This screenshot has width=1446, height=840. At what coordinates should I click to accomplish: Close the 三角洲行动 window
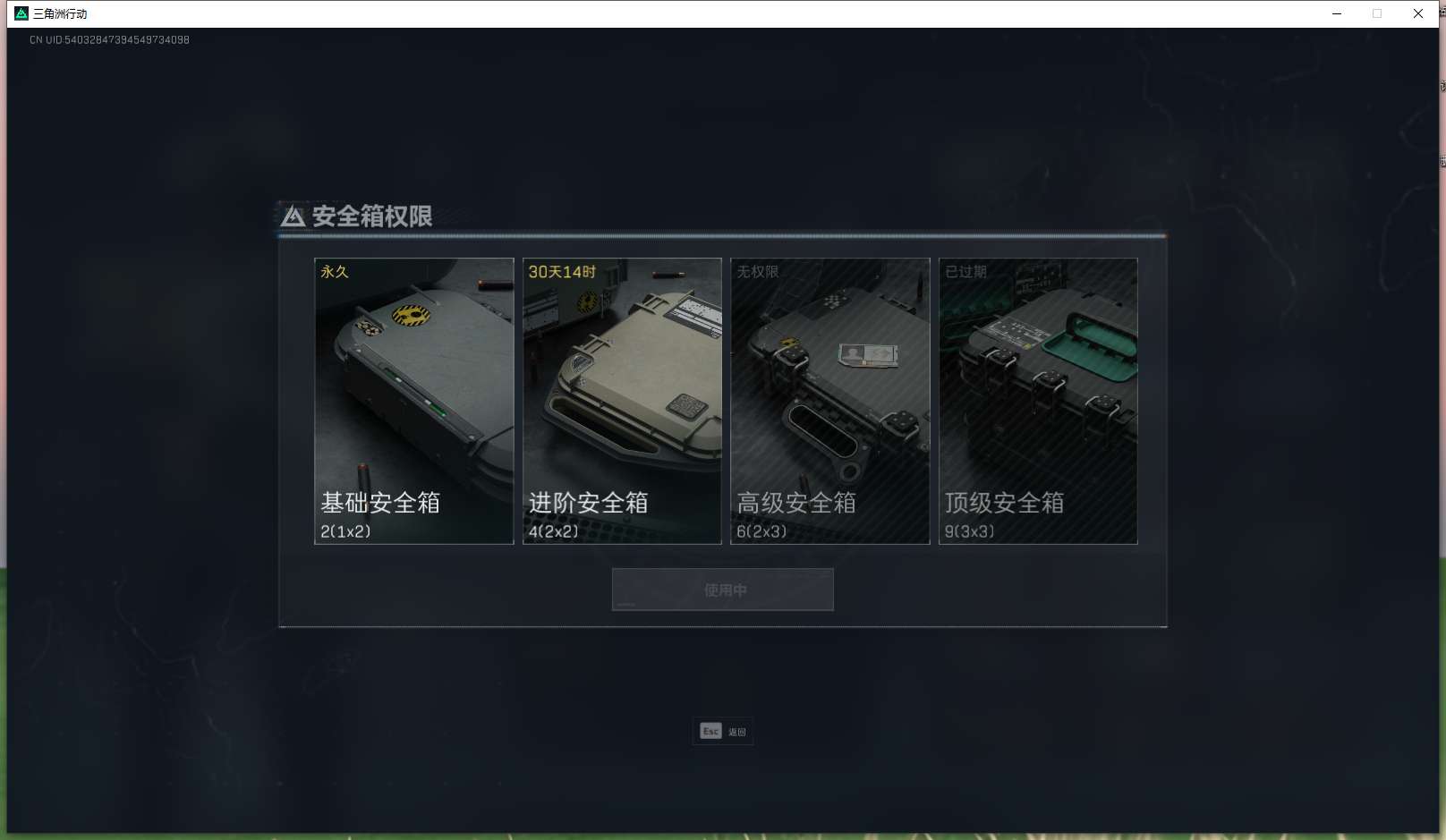[x=1418, y=13]
